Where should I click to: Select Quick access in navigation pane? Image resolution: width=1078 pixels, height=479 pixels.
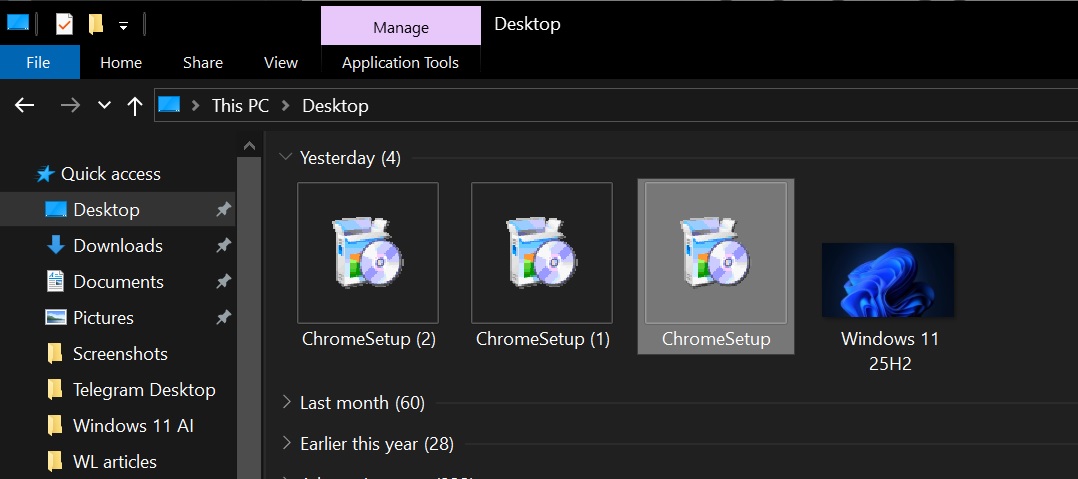pyautogui.click(x=111, y=174)
